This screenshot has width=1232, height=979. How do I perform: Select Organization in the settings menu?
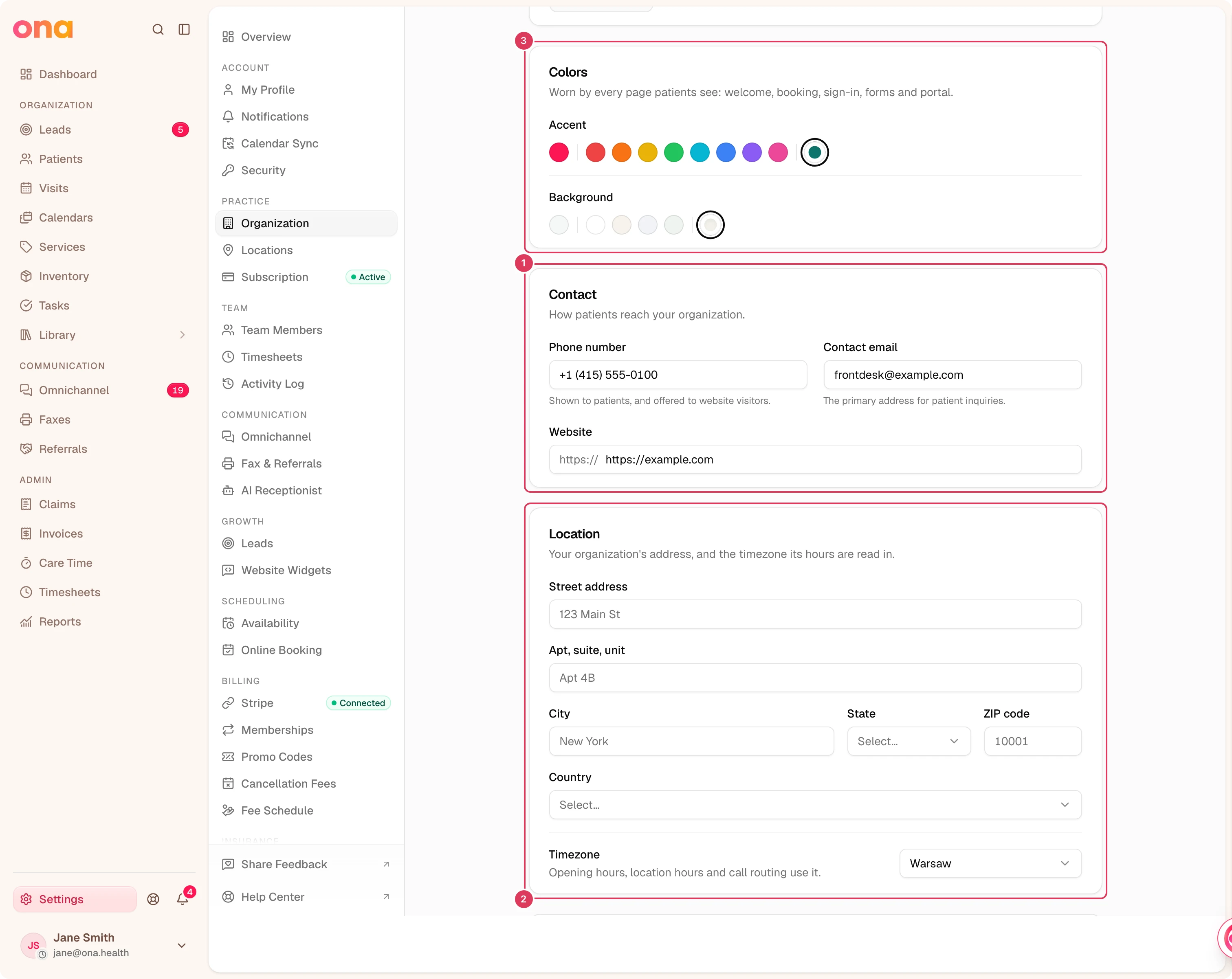coord(306,223)
